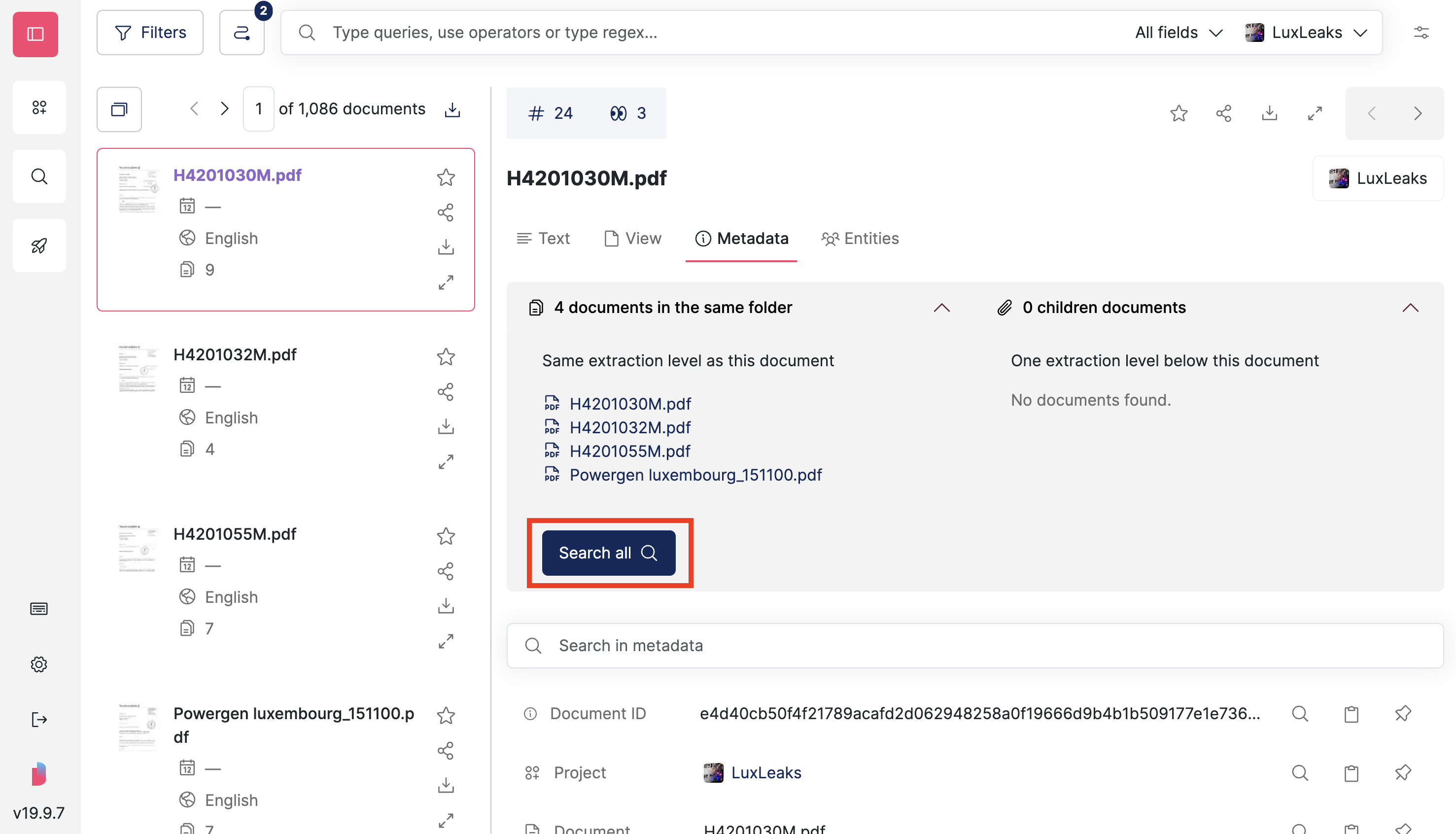The width and height of the screenshot is (1456, 834).
Task: Download H4201030M.pdf from results list
Action: pyautogui.click(x=446, y=247)
